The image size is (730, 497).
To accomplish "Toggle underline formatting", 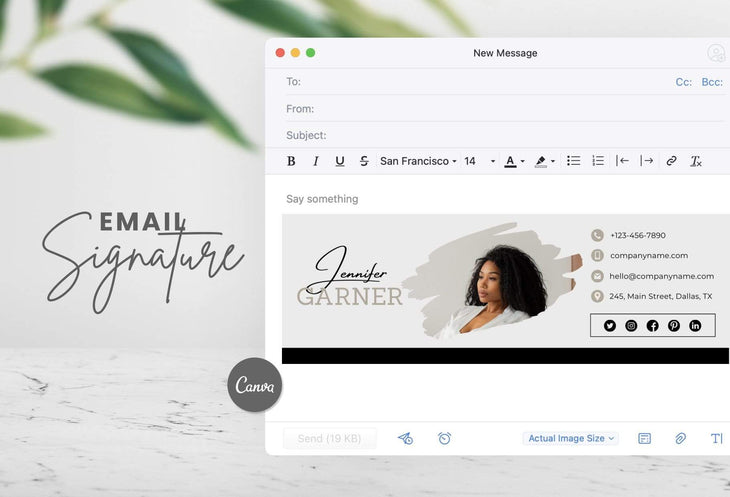I will click(340, 161).
